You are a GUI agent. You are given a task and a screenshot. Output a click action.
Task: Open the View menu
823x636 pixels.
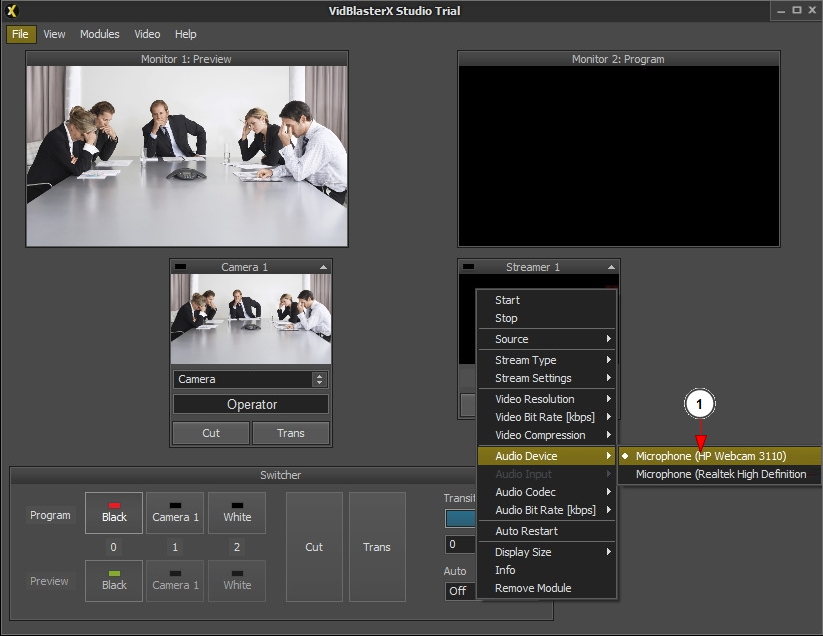[x=54, y=34]
